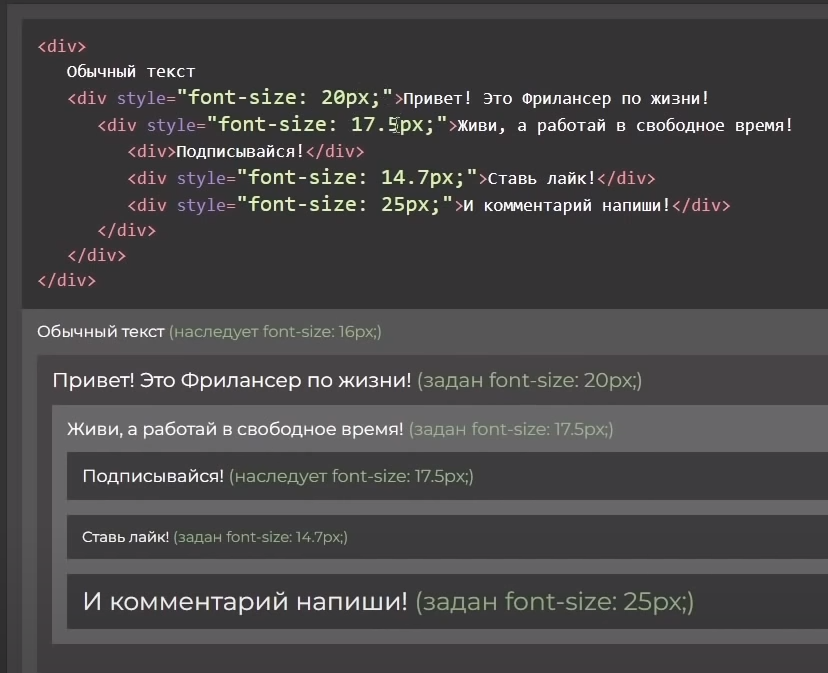Click rendered 'И комментарий напиши!' in preview
This screenshot has height=673, width=828.
(246, 602)
